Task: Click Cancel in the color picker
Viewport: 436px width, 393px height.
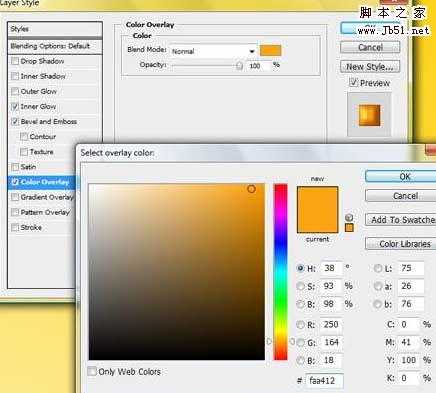Action: coord(401,196)
